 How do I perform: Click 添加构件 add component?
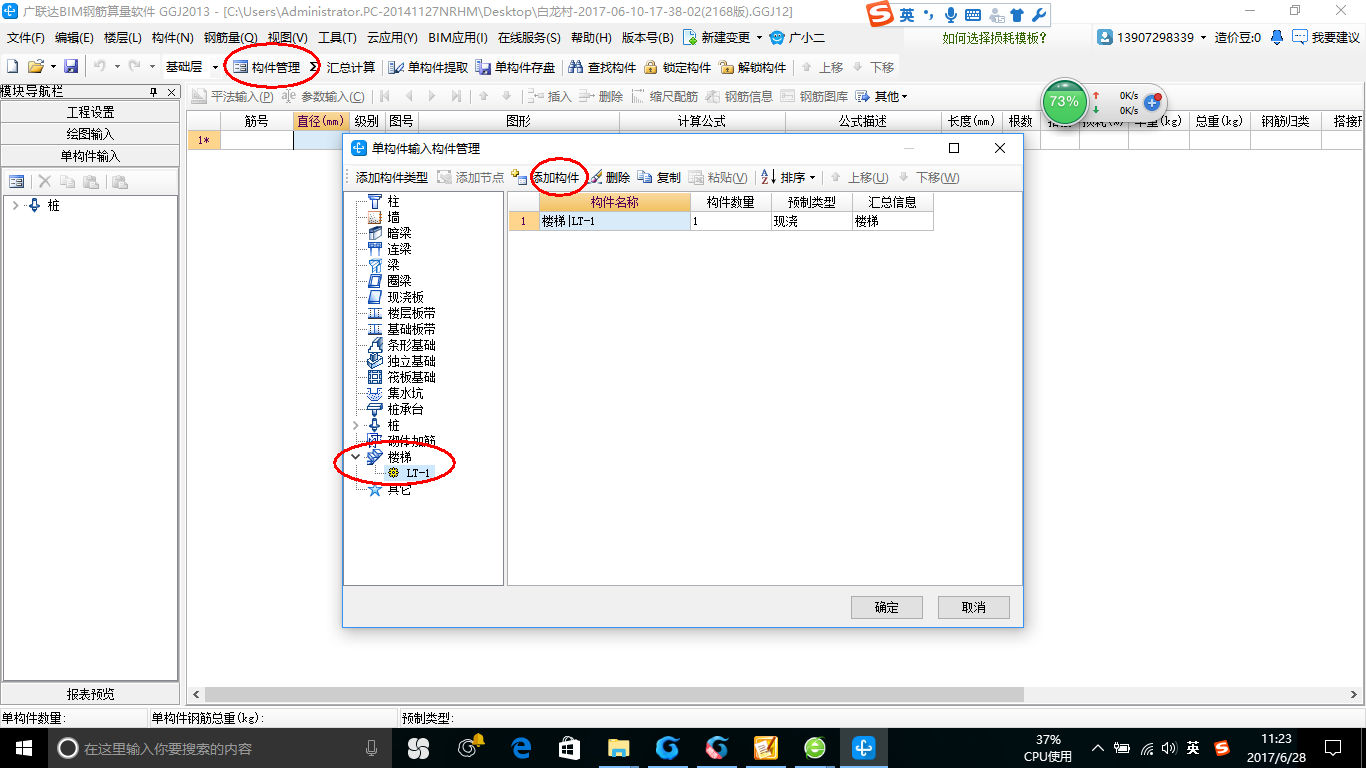click(x=548, y=177)
